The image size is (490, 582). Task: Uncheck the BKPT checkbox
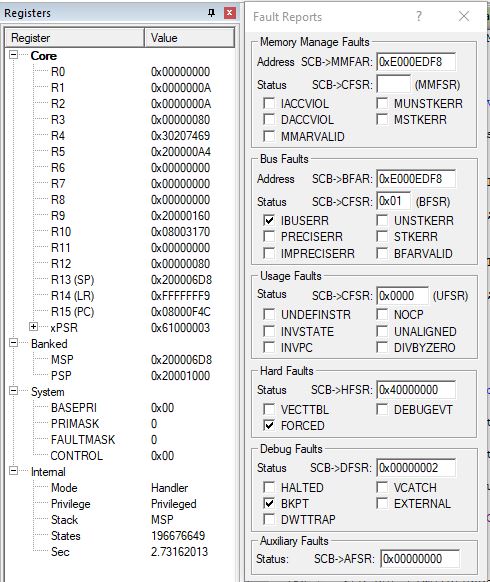pyautogui.click(x=269, y=503)
